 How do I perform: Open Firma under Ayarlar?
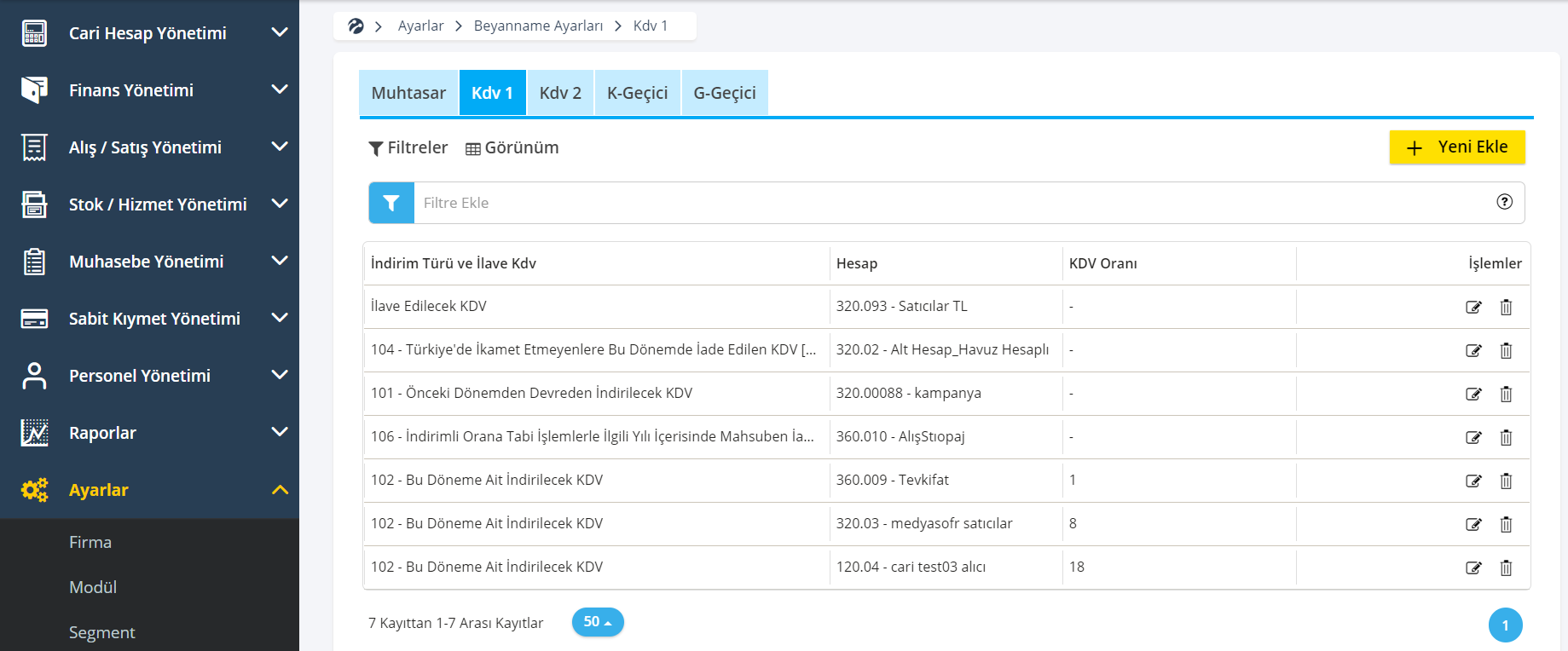[x=90, y=542]
